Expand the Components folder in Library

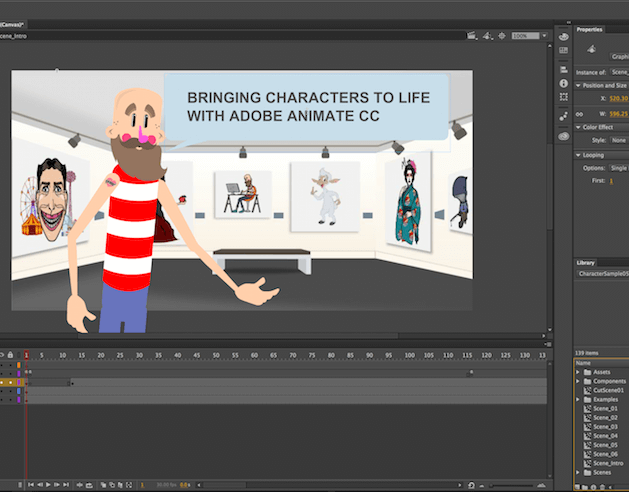tap(578, 381)
